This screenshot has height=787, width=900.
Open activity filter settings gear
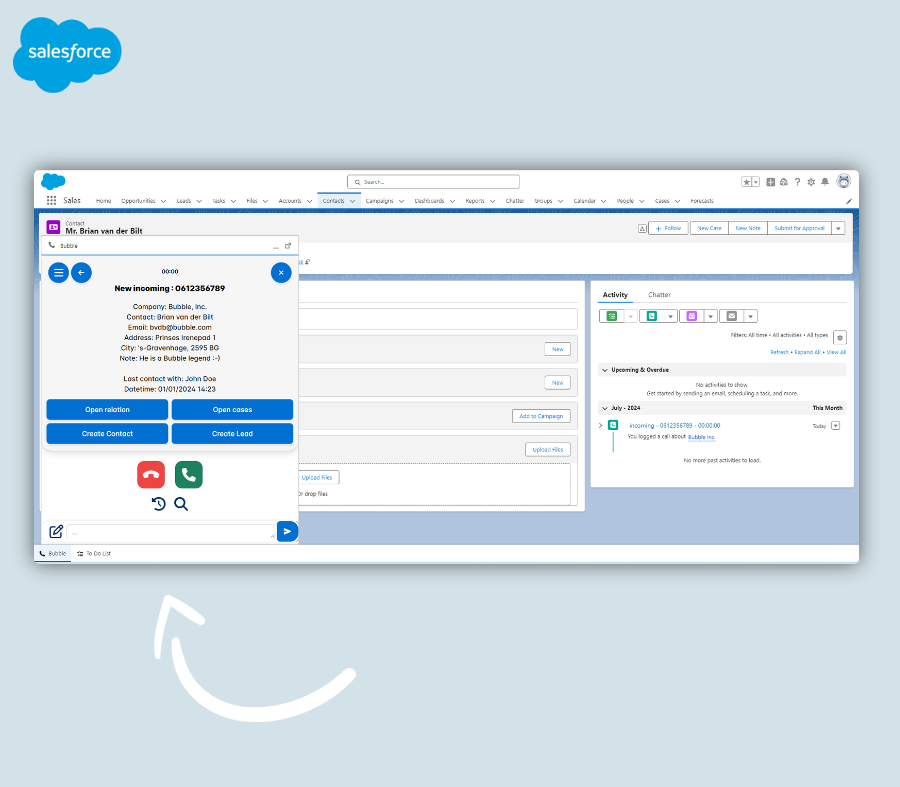click(839, 338)
